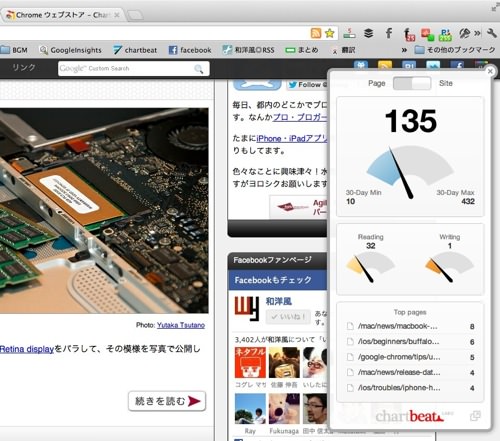Open the BGM bookmark folder
The image size is (500, 441).
pos(14,50)
